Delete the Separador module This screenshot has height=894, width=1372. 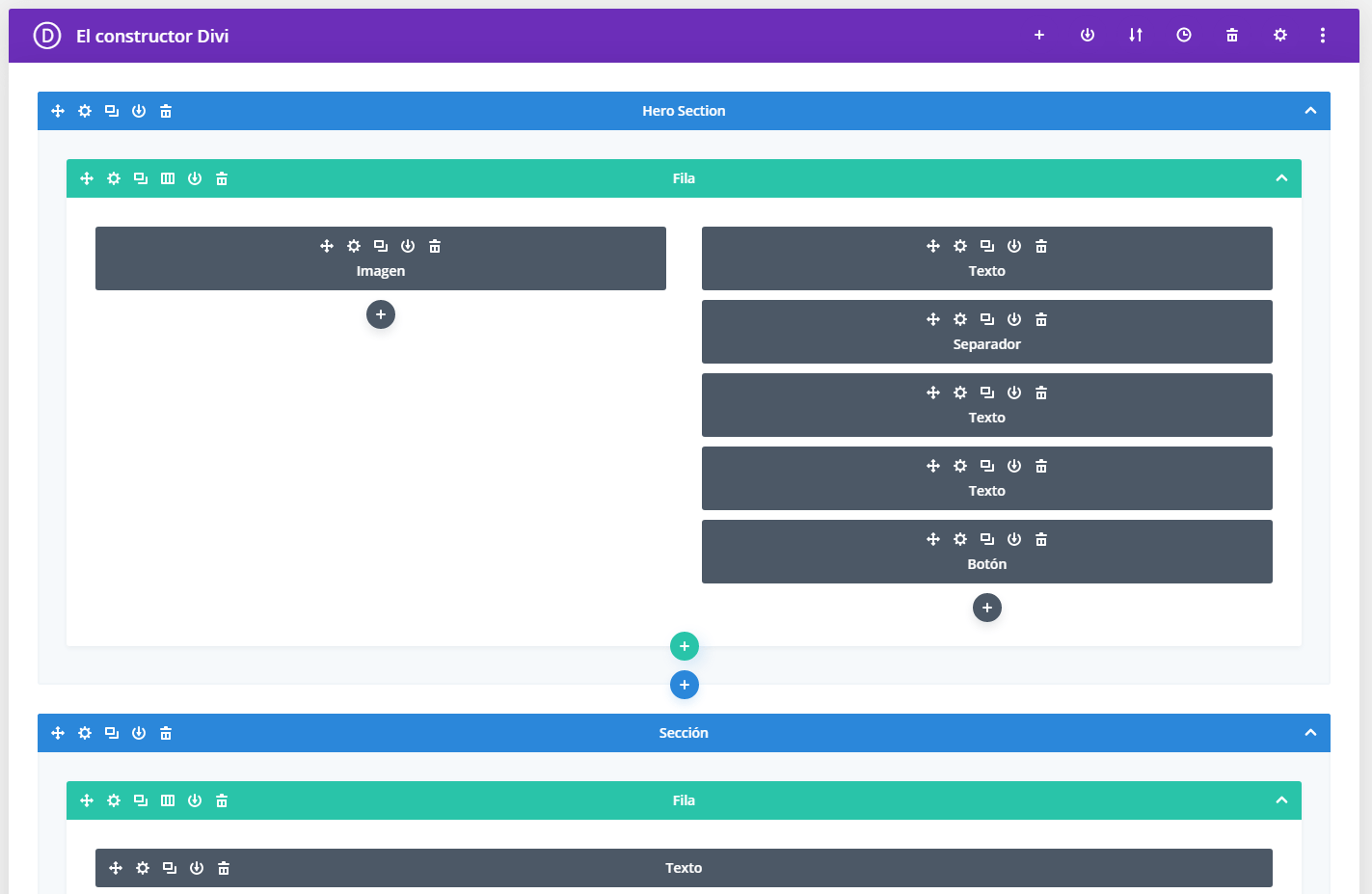click(x=1041, y=319)
